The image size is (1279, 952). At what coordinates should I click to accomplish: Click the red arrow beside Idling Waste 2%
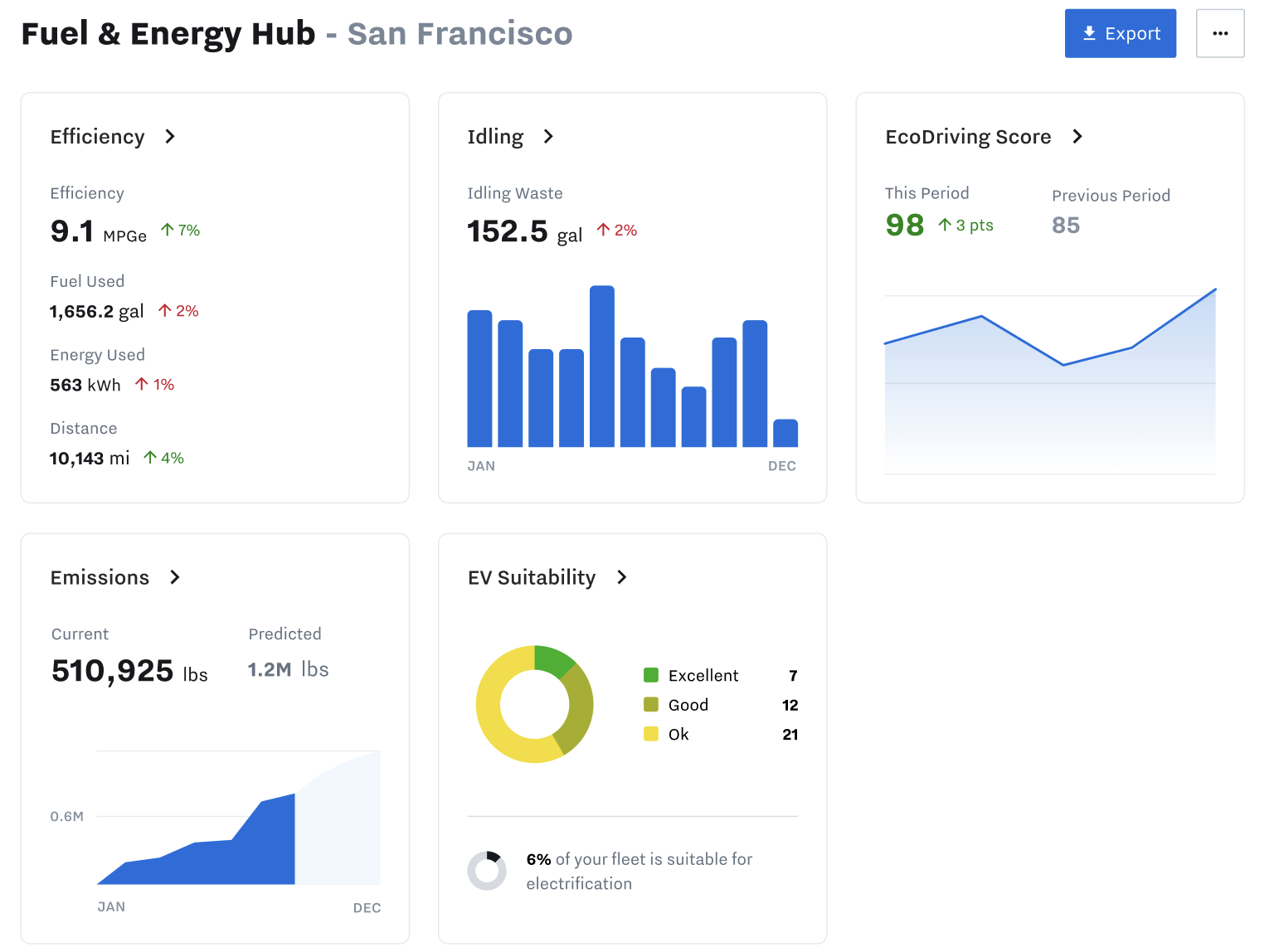pyautogui.click(x=602, y=230)
